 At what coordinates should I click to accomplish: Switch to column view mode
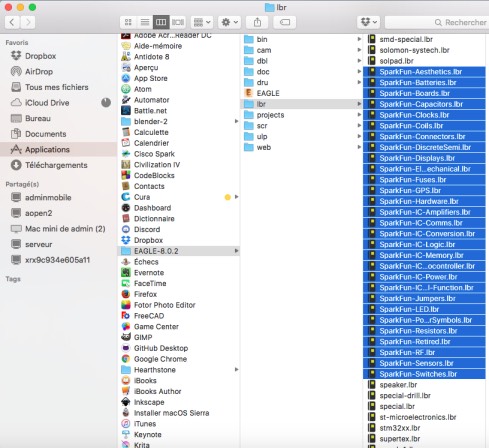pos(161,22)
